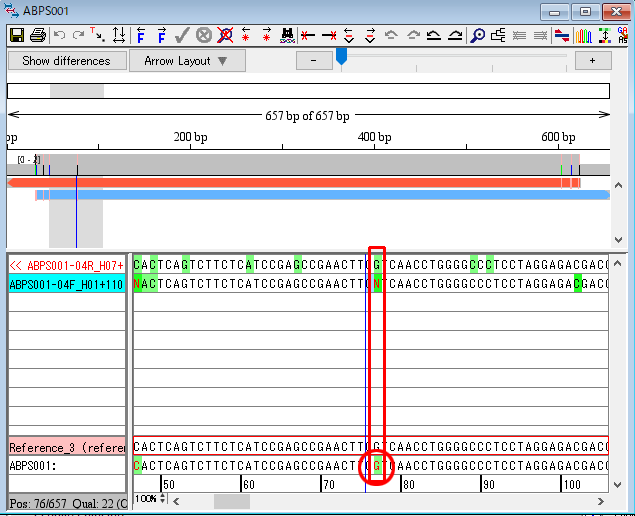Select the ABPS001-04R_H07 read row
This screenshot has width=635, height=516.
(x=67, y=266)
